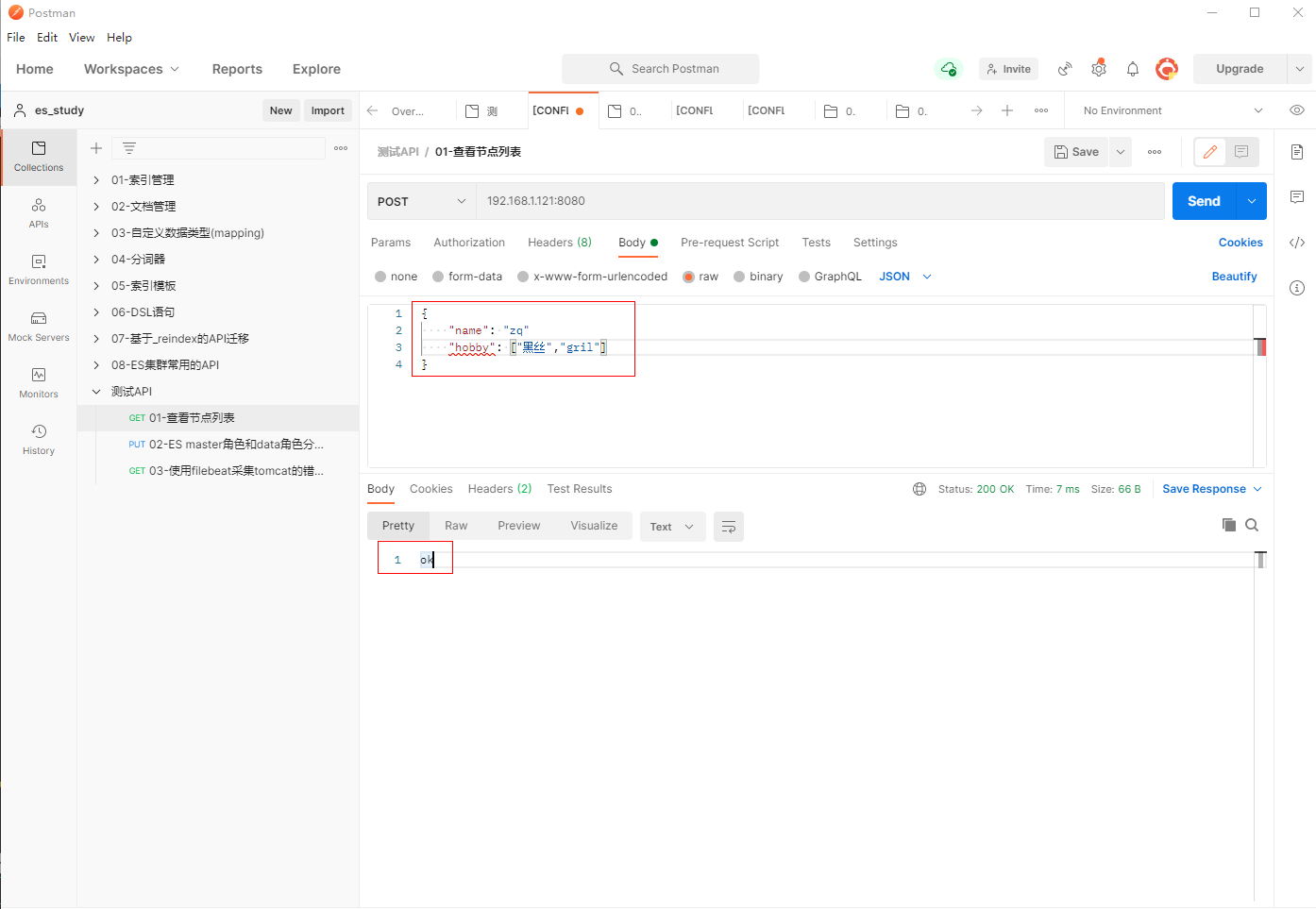
Task: Open the Monitors sidebar panel
Action: 39,382
